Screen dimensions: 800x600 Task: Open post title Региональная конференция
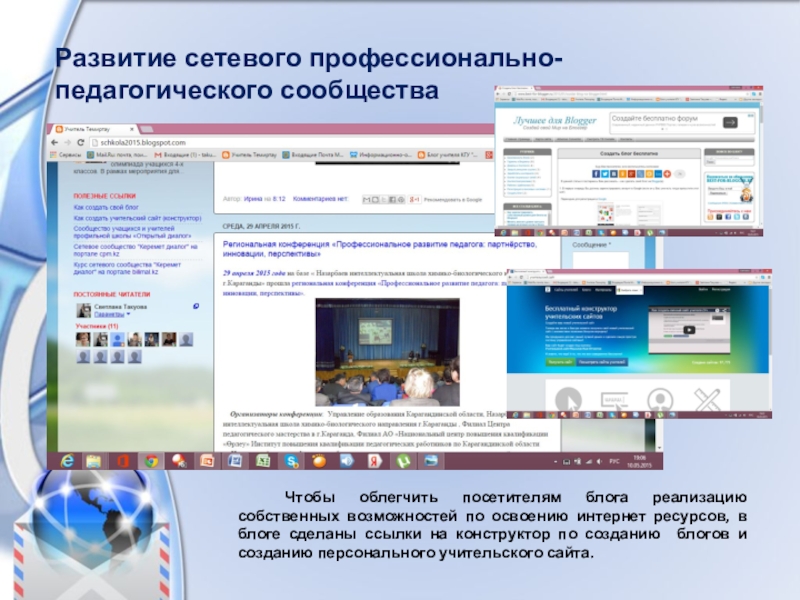[380, 249]
